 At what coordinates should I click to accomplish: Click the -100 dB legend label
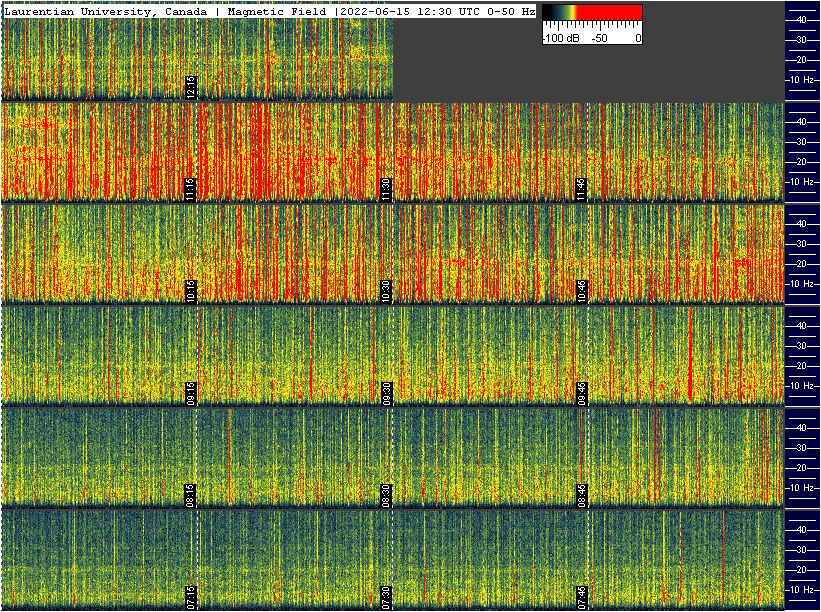[x=561, y=38]
